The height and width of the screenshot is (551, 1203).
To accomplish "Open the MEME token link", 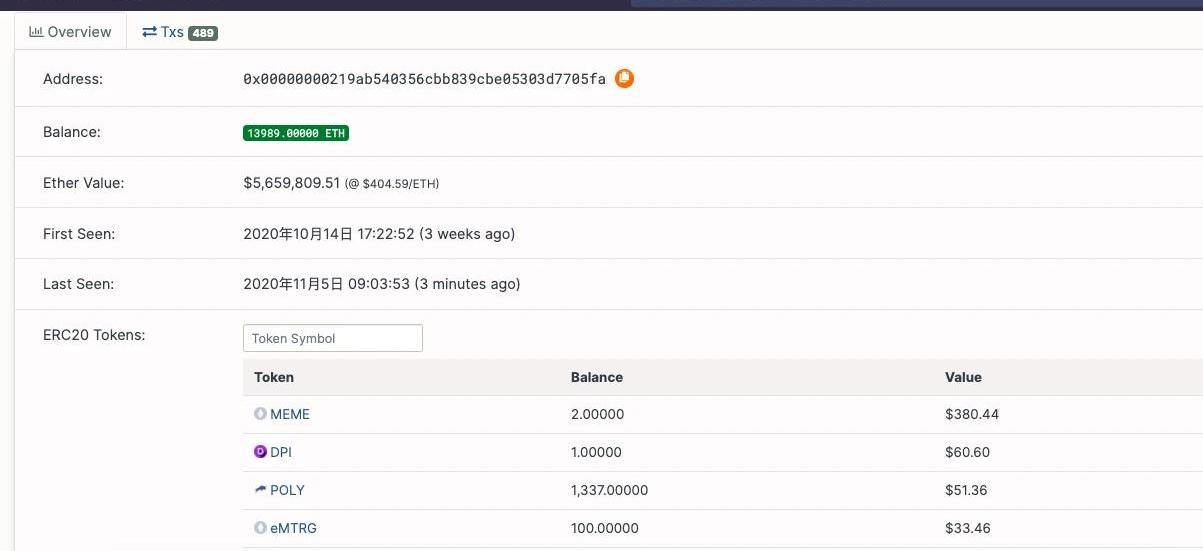I will tap(290, 414).
